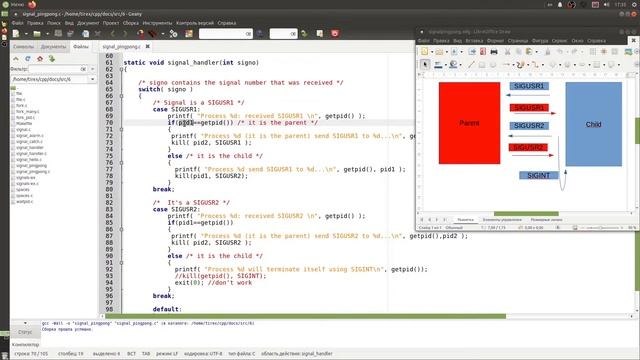
Task: Toggle fold marker at line 86
Action: point(121,229)
